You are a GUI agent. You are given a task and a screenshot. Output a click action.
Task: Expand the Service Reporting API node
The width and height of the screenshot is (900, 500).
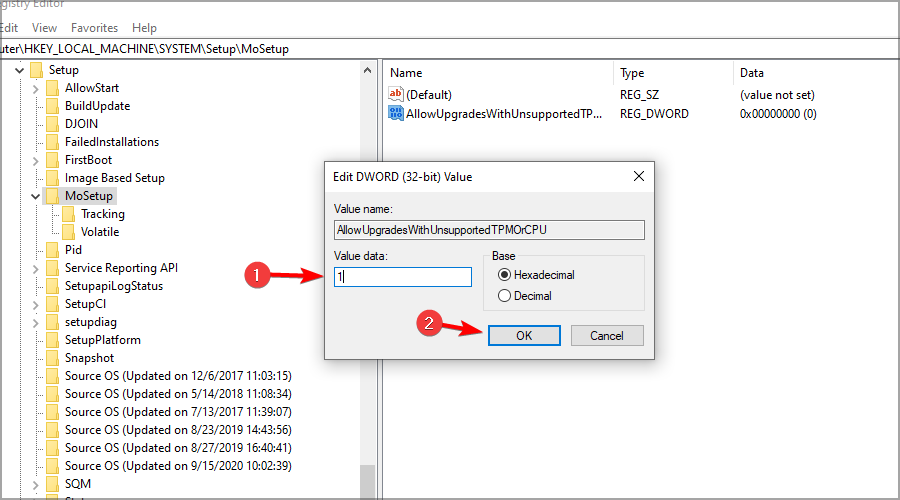(x=36, y=268)
